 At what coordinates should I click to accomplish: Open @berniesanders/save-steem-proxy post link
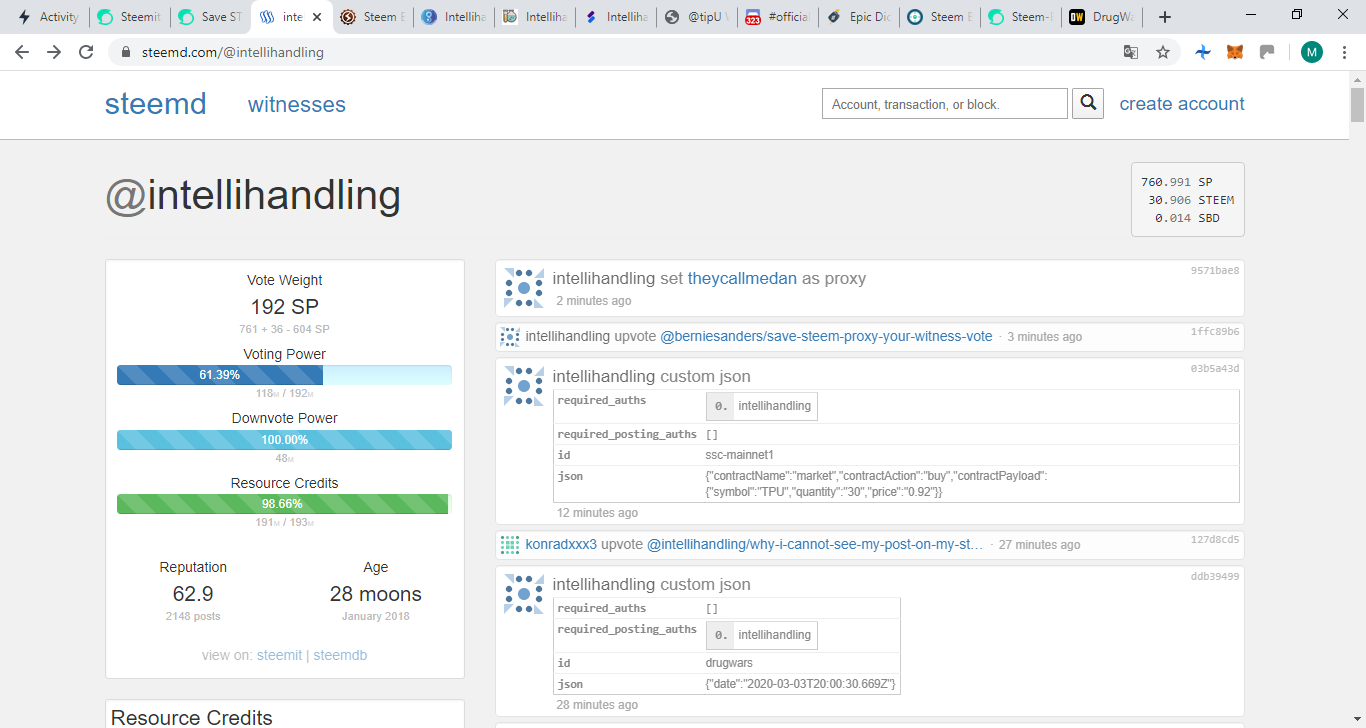point(826,337)
